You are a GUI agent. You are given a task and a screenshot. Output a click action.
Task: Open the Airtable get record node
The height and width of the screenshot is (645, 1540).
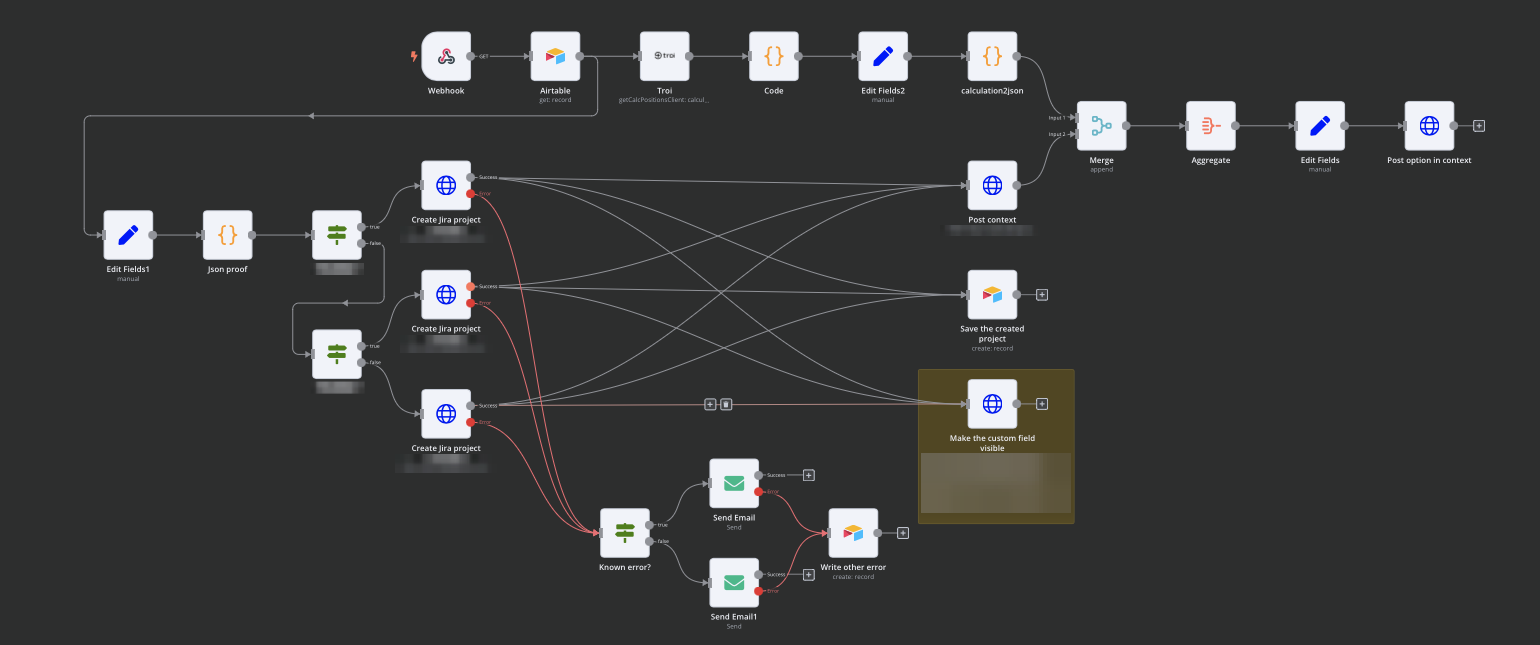click(x=556, y=57)
